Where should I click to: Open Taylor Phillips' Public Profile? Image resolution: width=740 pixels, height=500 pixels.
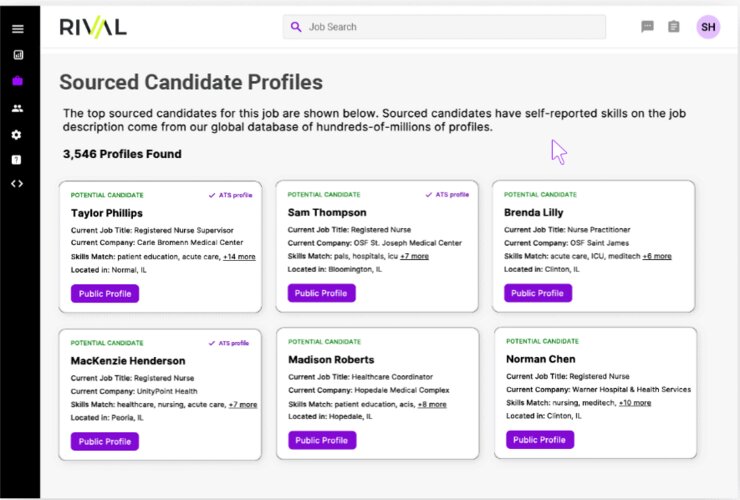pyautogui.click(x=104, y=294)
